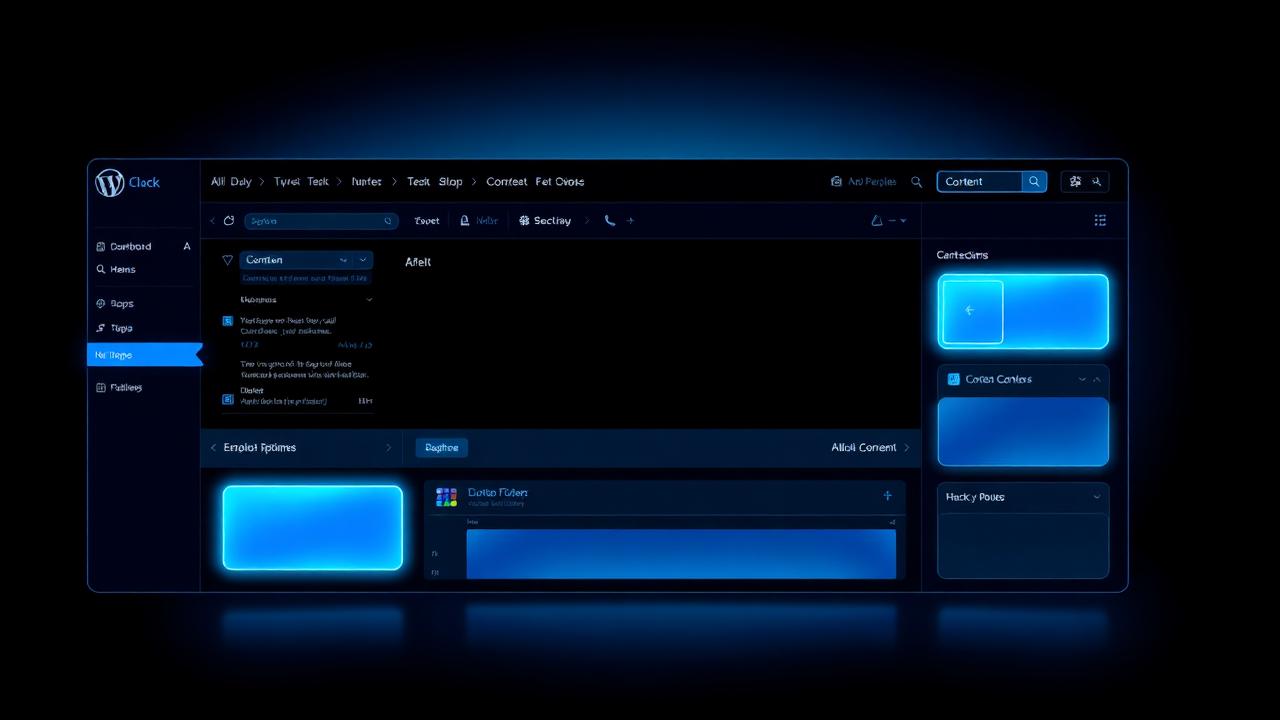
Task: Click the Aru Perples link
Action: click(x=872, y=182)
